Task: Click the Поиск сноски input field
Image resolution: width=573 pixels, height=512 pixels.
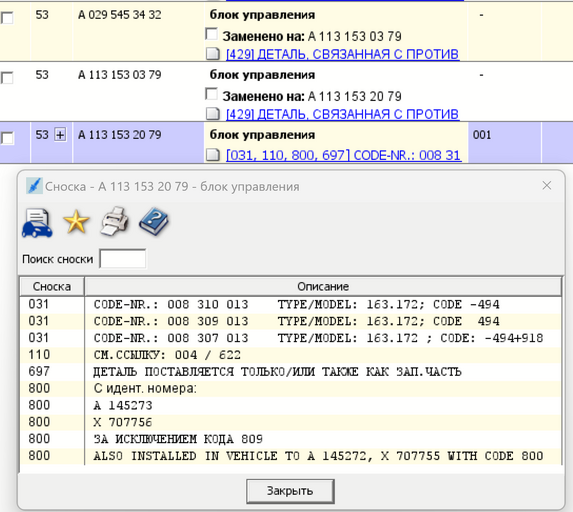Action: [123, 259]
